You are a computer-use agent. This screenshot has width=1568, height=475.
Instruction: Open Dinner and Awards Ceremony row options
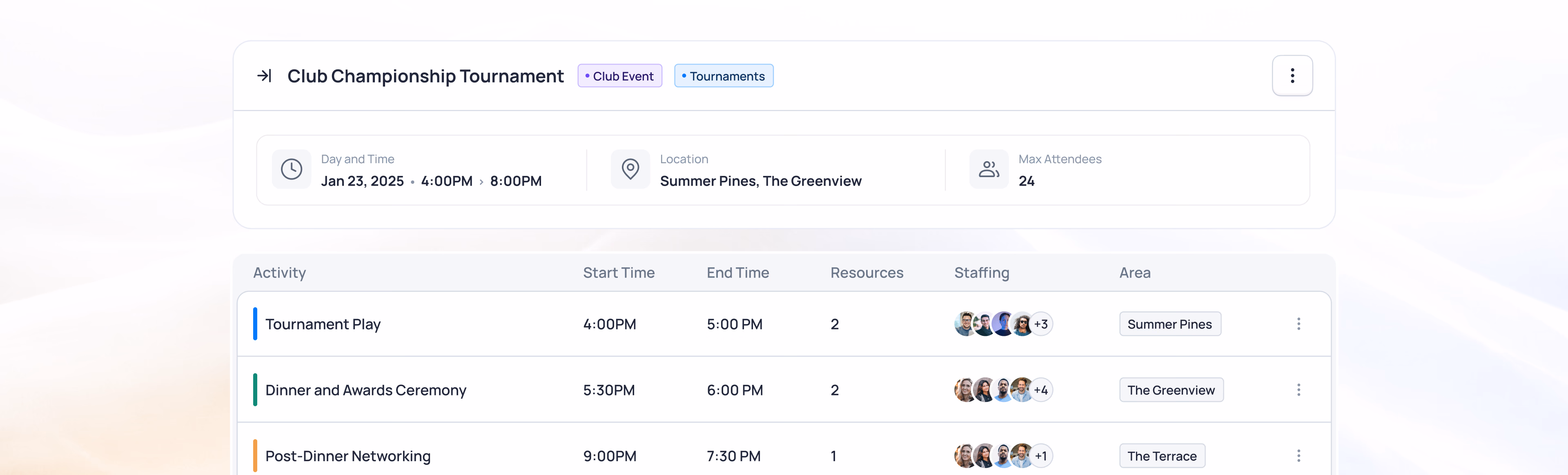[1298, 390]
